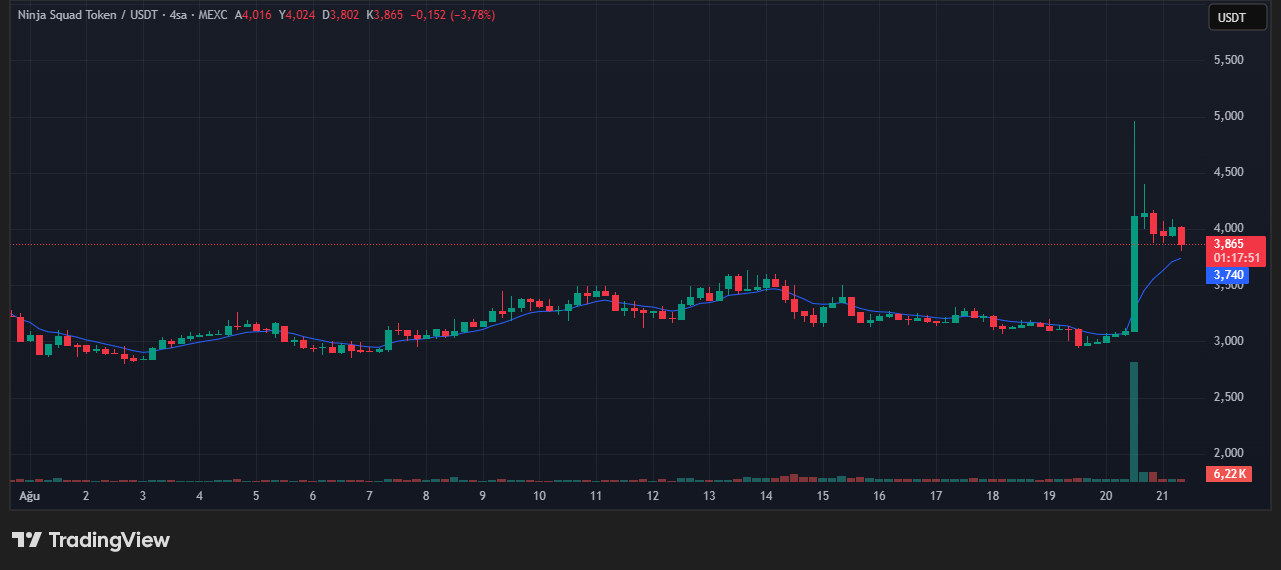Select date 7 on the time axis
Viewport: 1281px width, 570px height.
coord(369,496)
